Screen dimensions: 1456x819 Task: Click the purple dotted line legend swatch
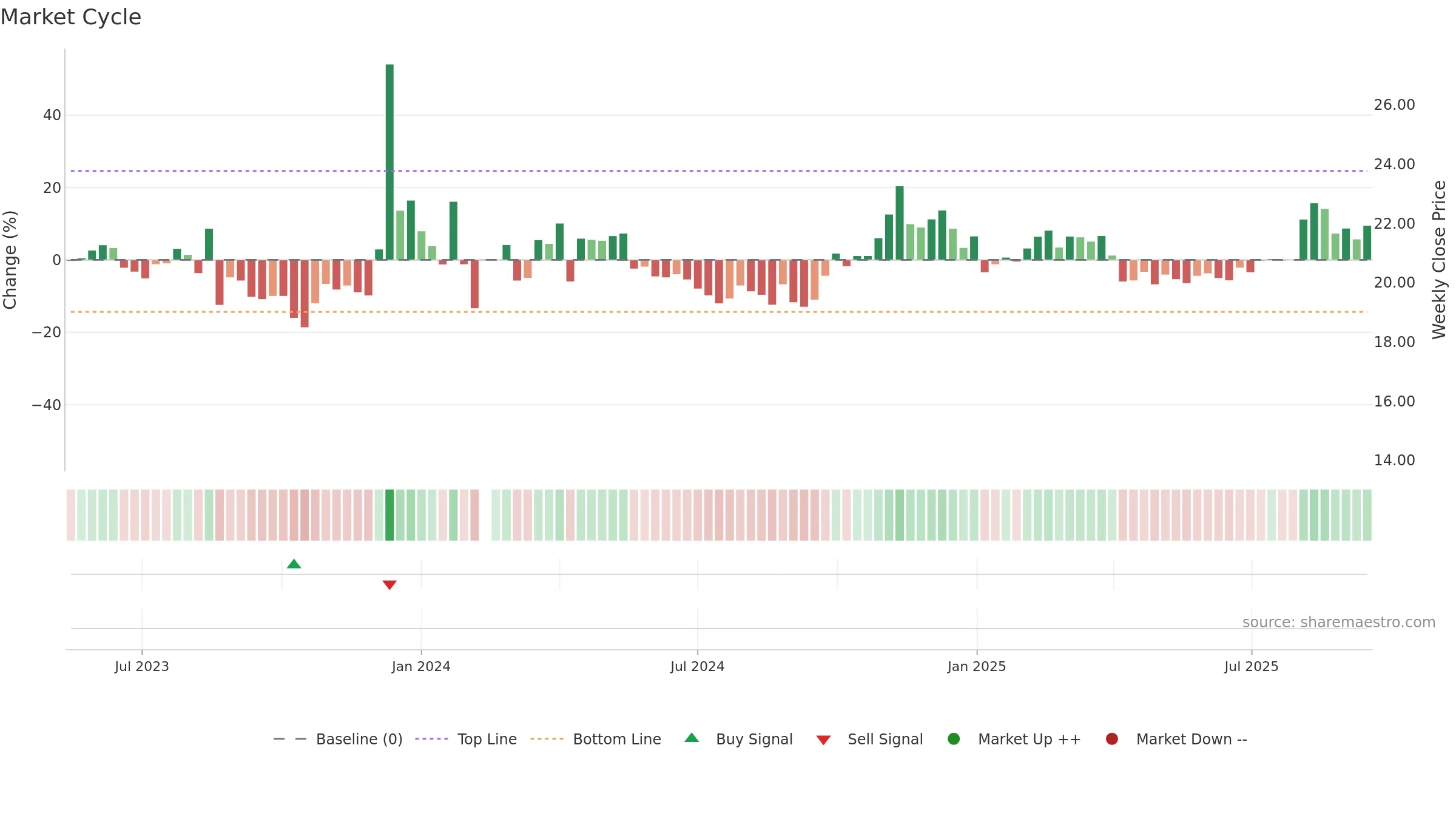[431, 739]
